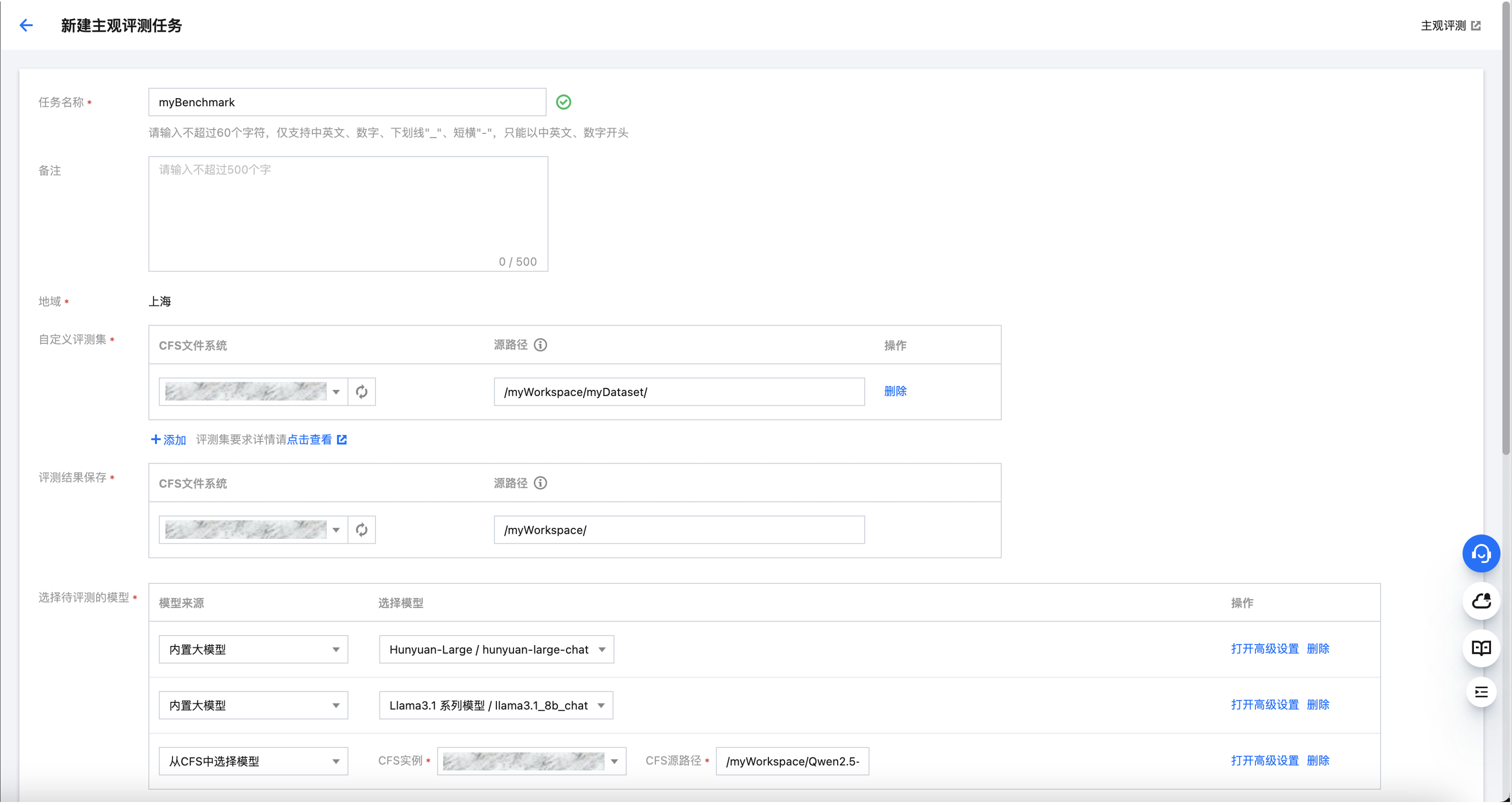Click the floating menu list icon
1512x805 pixels.
click(1481, 693)
